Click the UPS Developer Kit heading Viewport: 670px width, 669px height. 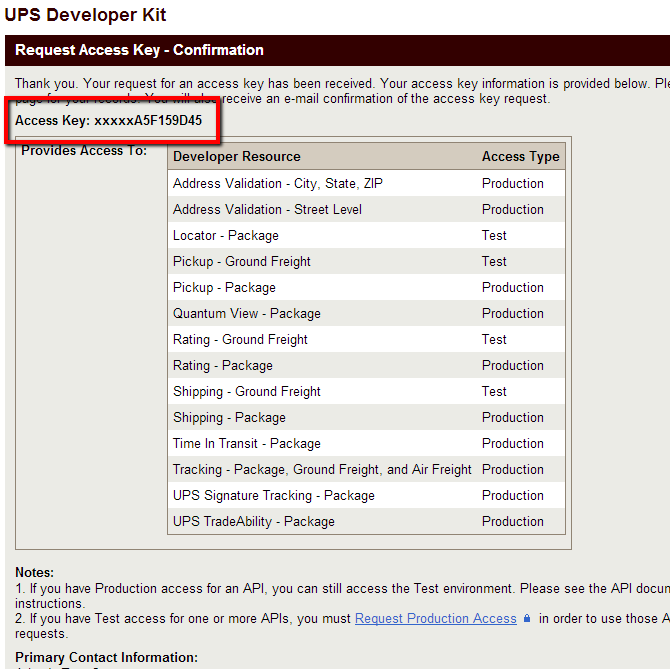85,15
